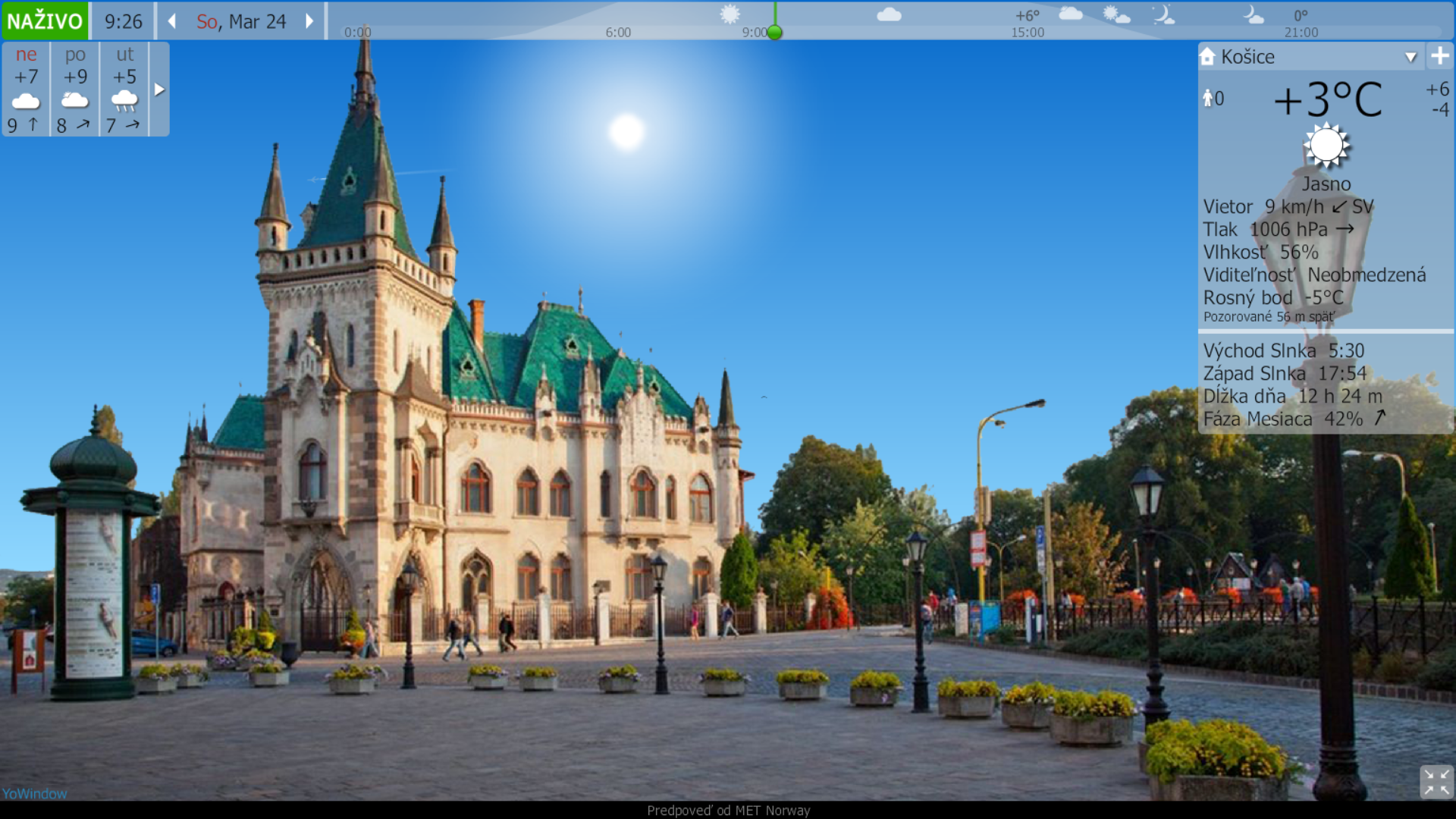The width and height of the screenshot is (1456, 819).
Task: Click the green time slider handle
Action: (774, 33)
